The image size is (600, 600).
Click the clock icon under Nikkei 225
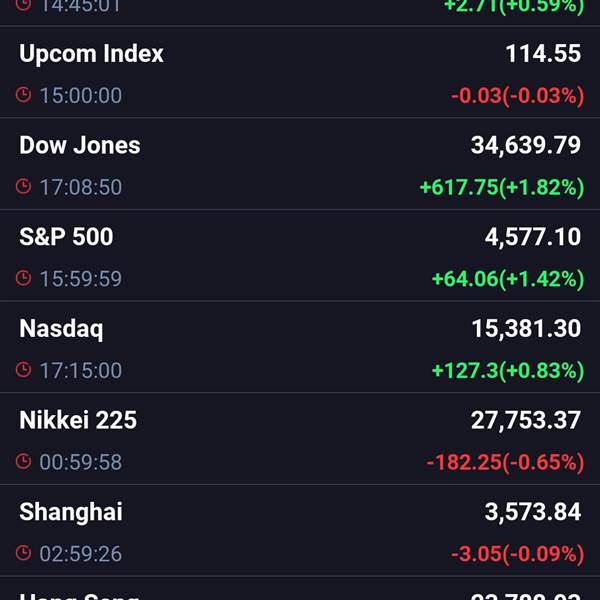pyautogui.click(x=24, y=462)
